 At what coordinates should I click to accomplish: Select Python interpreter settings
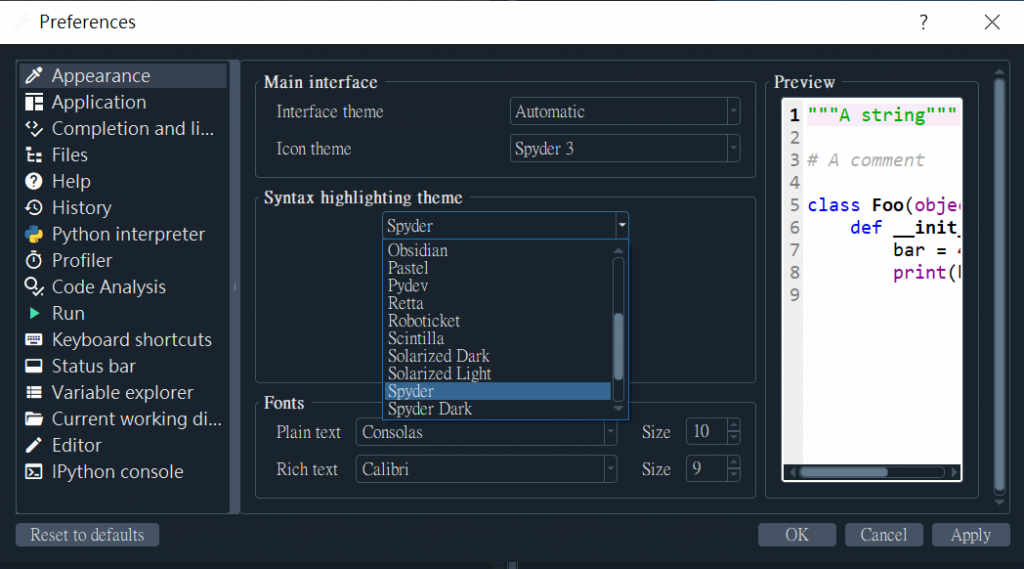(x=124, y=234)
